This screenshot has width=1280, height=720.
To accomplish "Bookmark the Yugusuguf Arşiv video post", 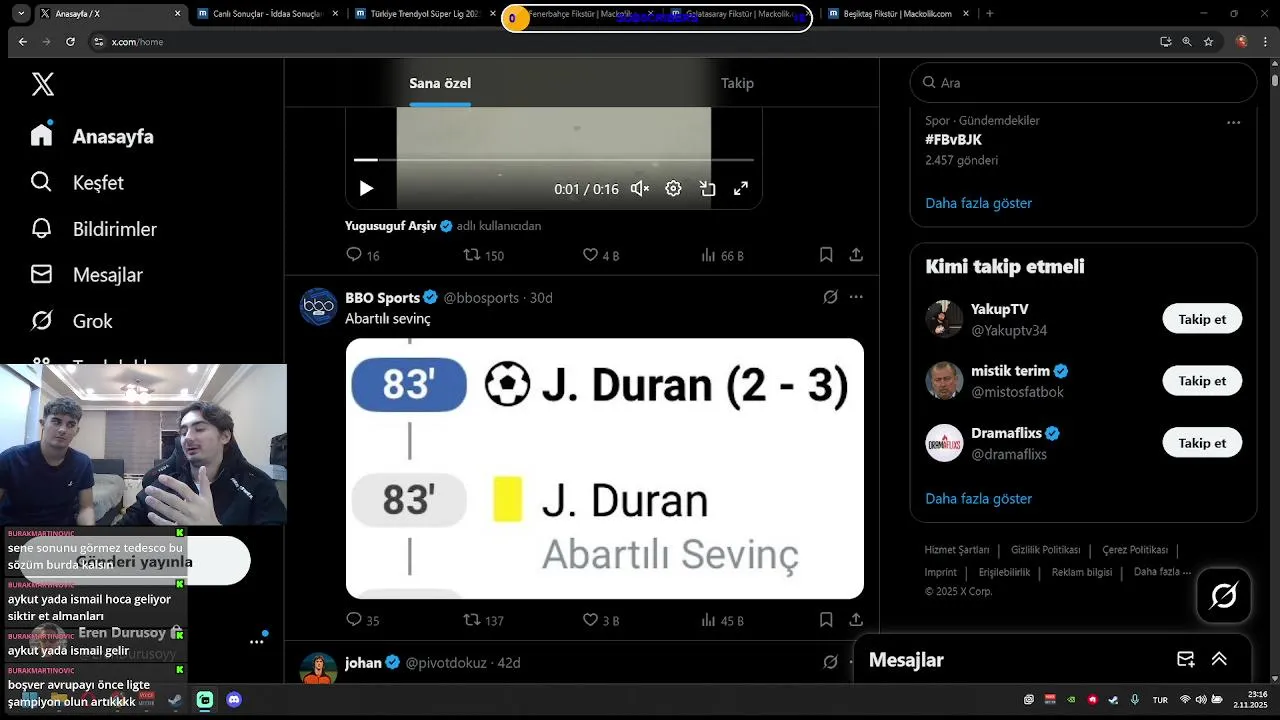I will click(826, 255).
